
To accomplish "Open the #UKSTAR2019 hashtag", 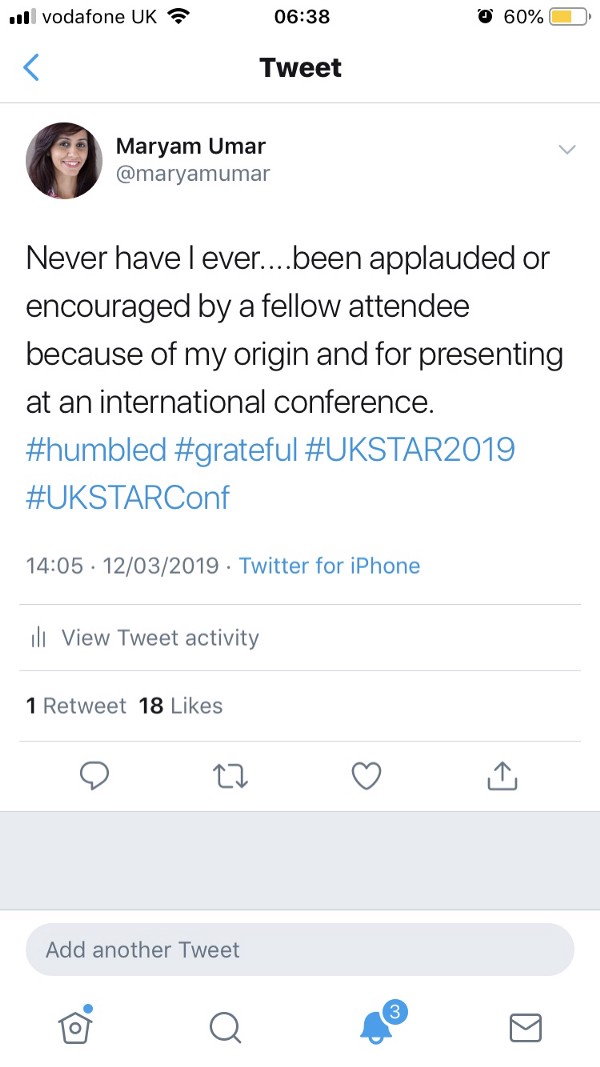I will (x=410, y=449).
